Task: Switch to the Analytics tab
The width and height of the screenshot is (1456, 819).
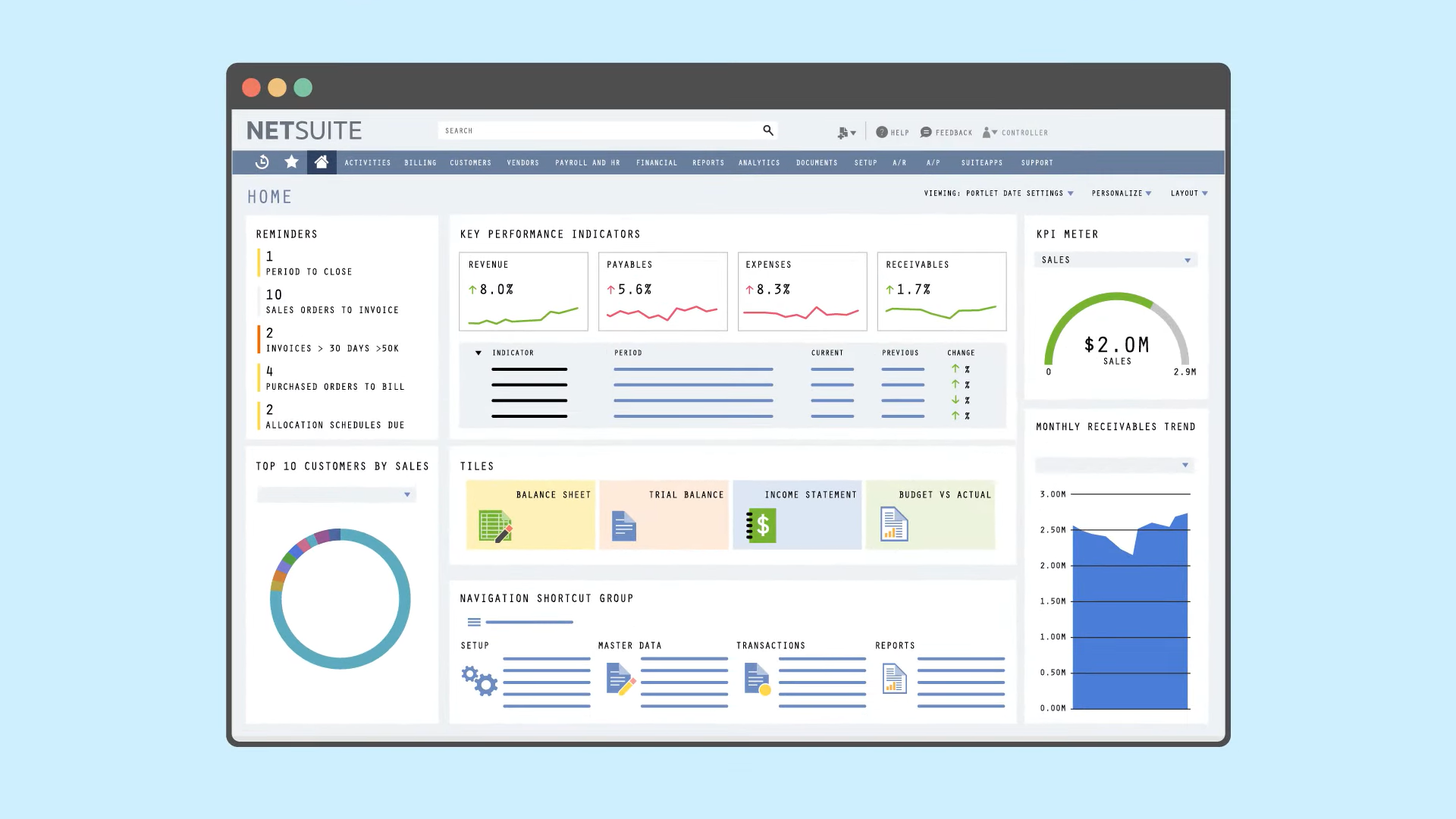Action: click(x=758, y=162)
